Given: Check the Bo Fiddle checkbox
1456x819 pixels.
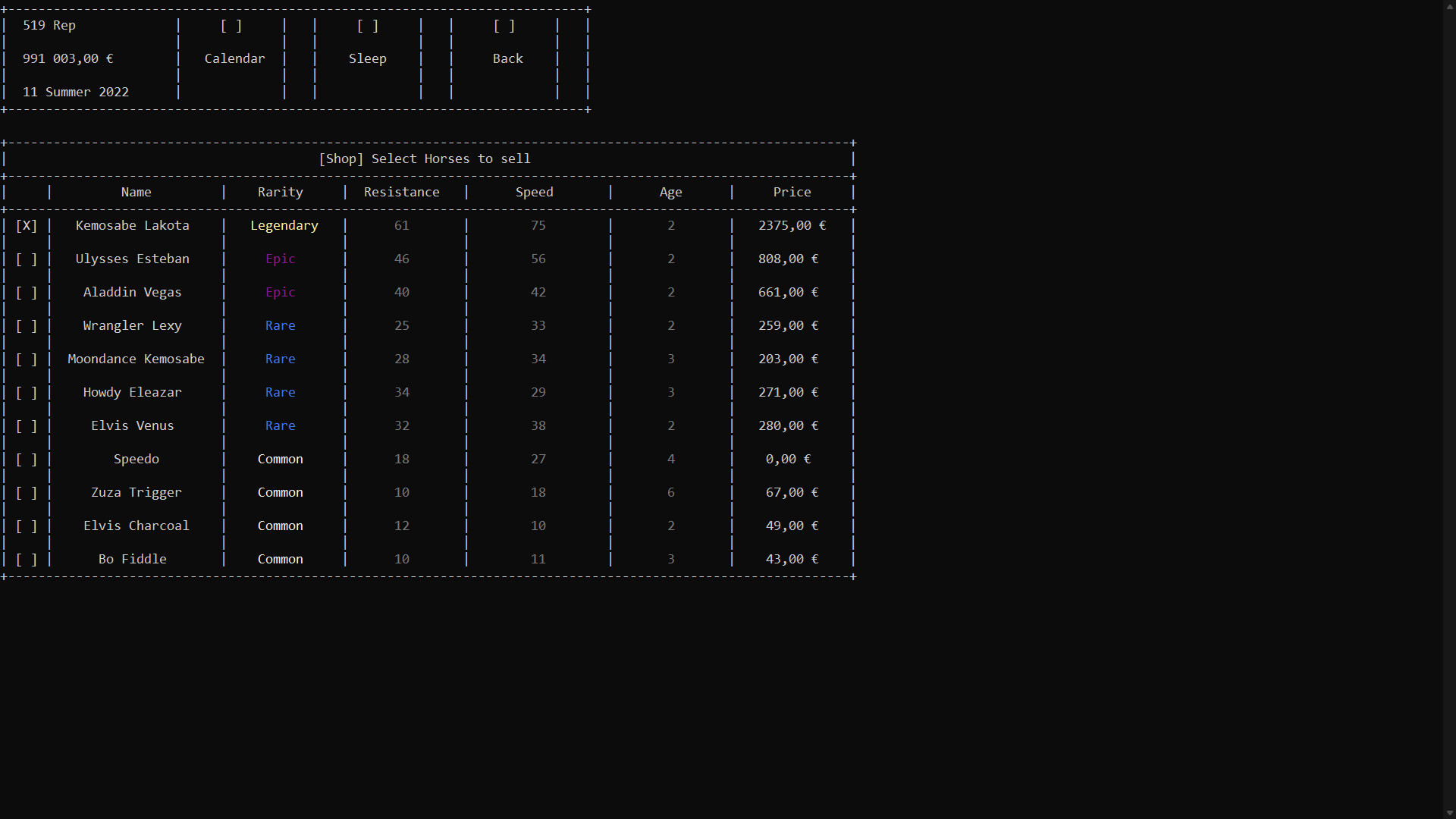Looking at the screenshot, I should 27,559.
